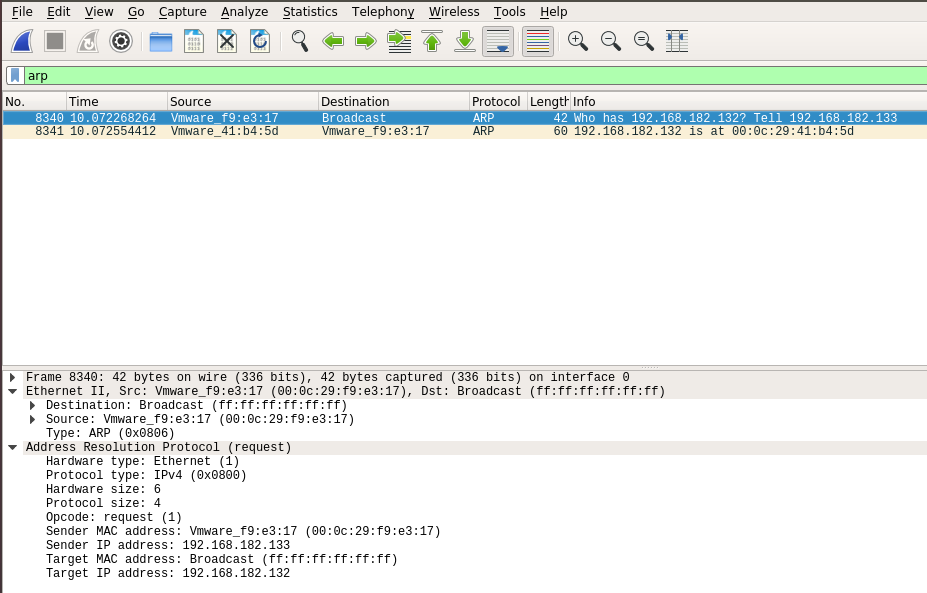Open the Statistics menu
The height and width of the screenshot is (593, 927).
point(310,11)
